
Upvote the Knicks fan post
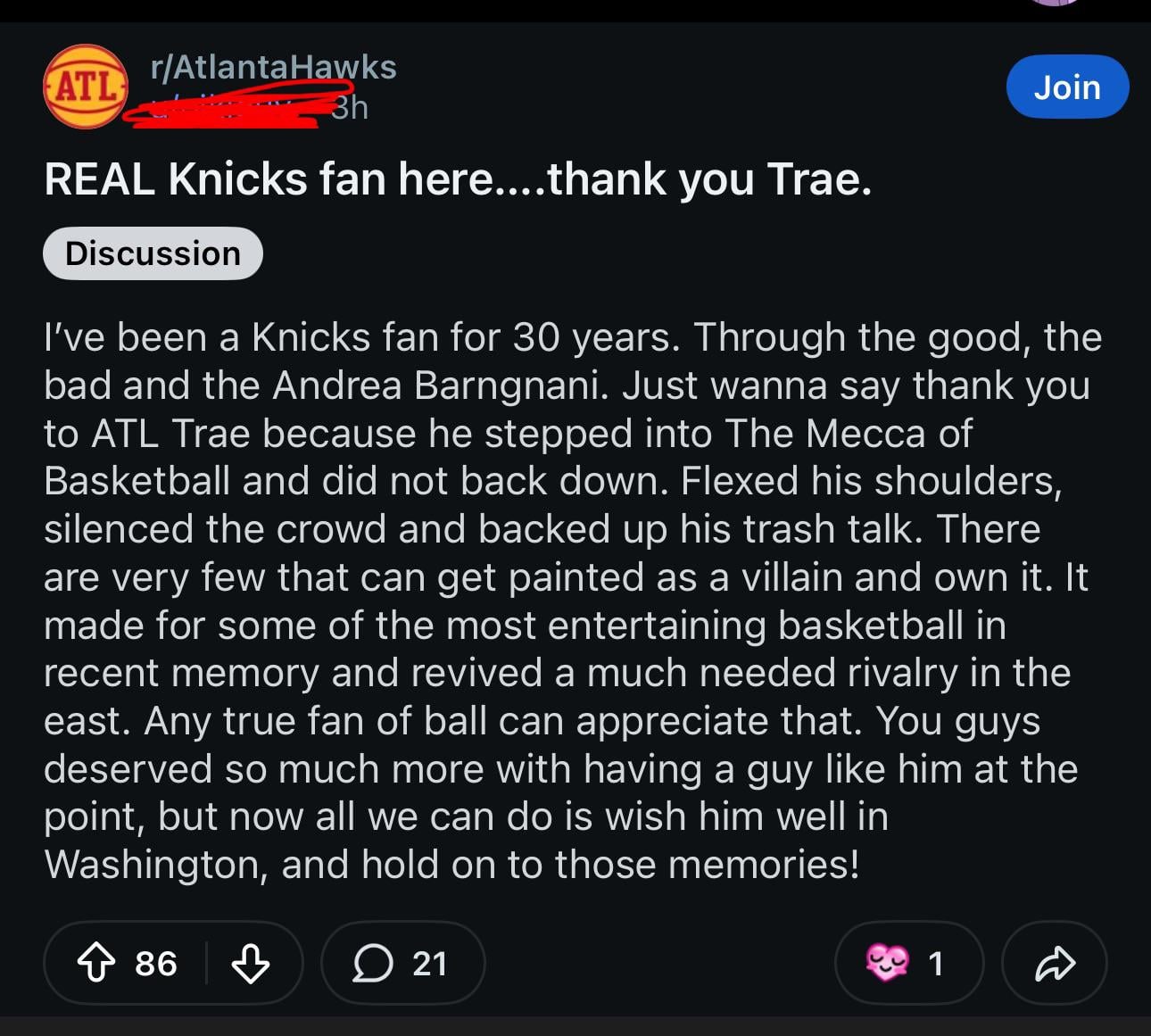[x=96, y=964]
